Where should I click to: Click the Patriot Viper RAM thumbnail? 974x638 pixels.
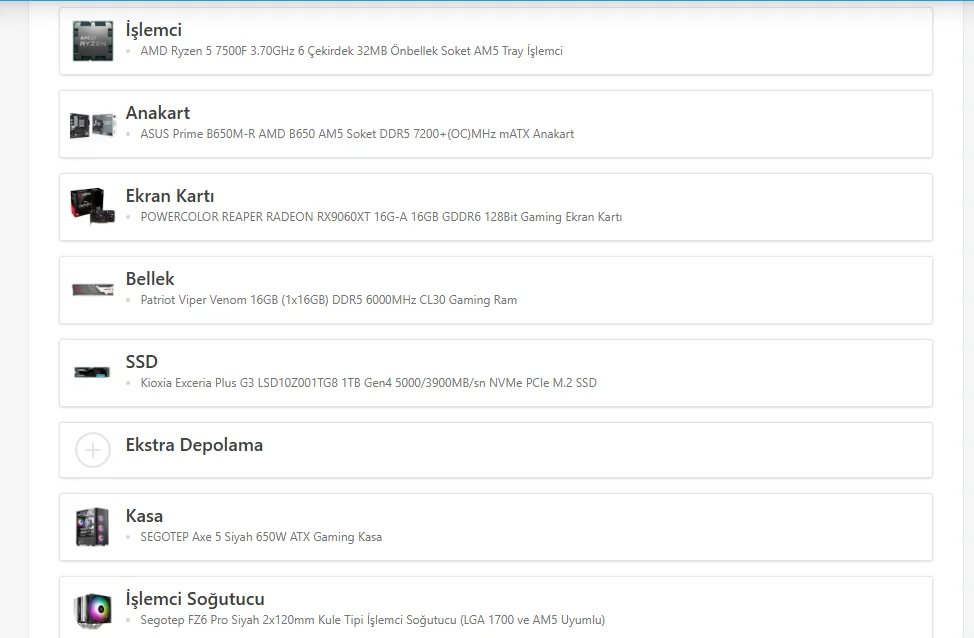(93, 290)
